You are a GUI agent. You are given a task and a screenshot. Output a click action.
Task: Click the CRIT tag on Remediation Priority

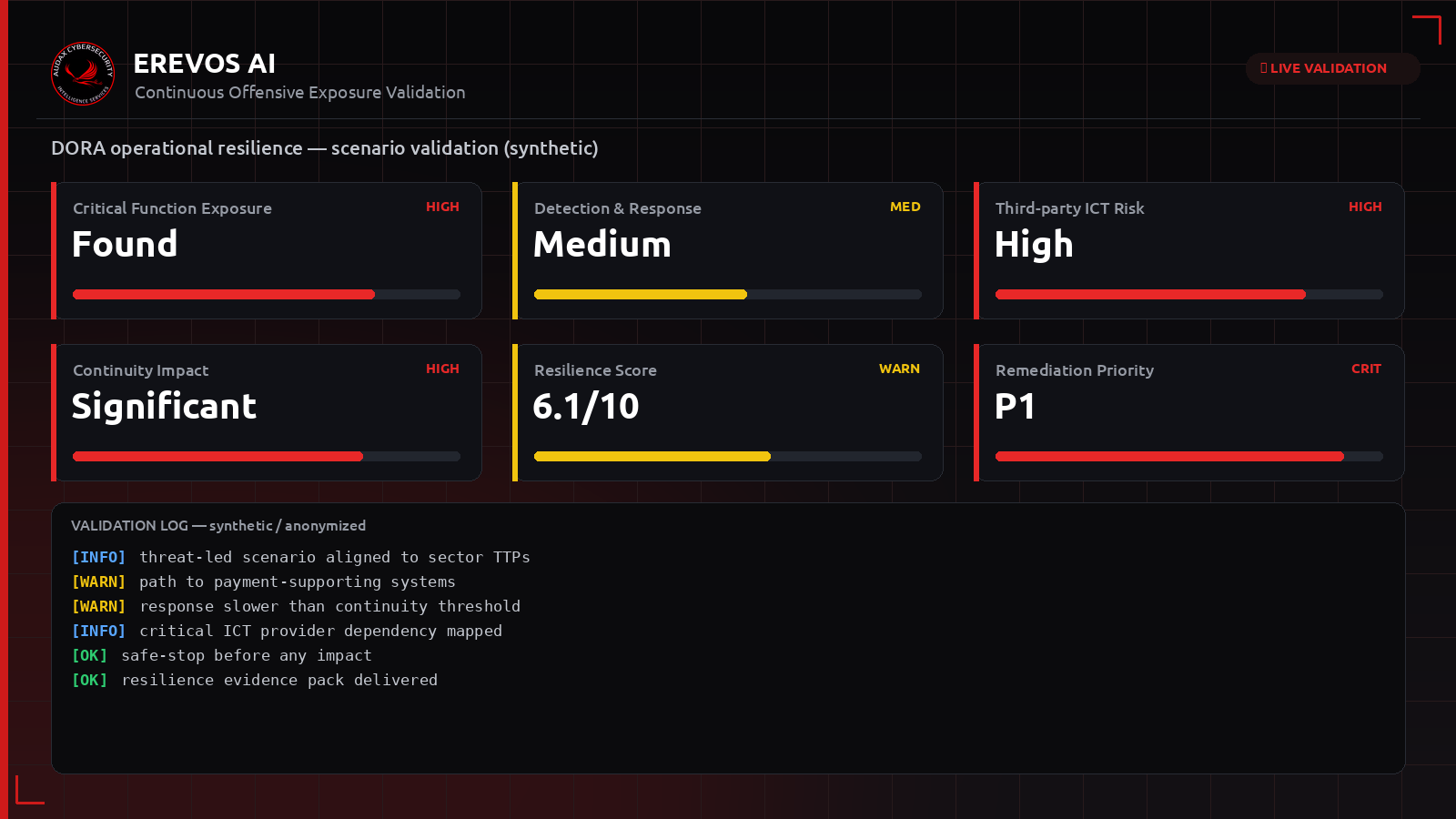point(1366,369)
